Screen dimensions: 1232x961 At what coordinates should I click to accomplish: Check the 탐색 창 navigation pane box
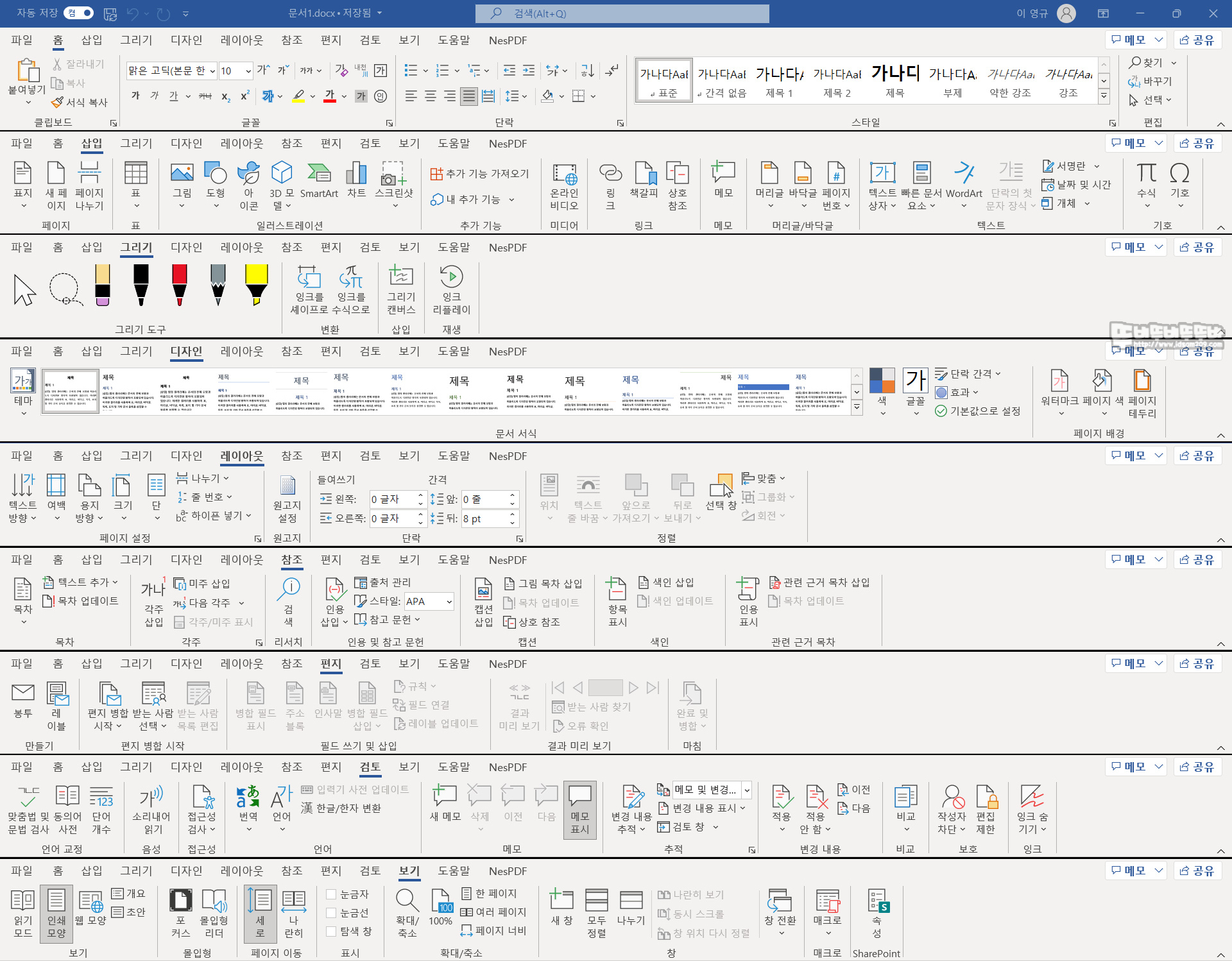[332, 931]
